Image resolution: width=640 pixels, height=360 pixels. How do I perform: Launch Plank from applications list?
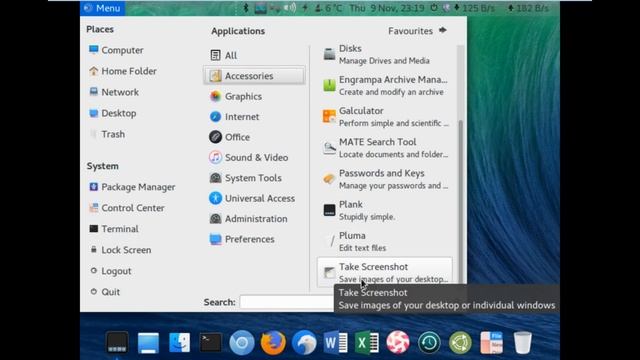coord(385,210)
